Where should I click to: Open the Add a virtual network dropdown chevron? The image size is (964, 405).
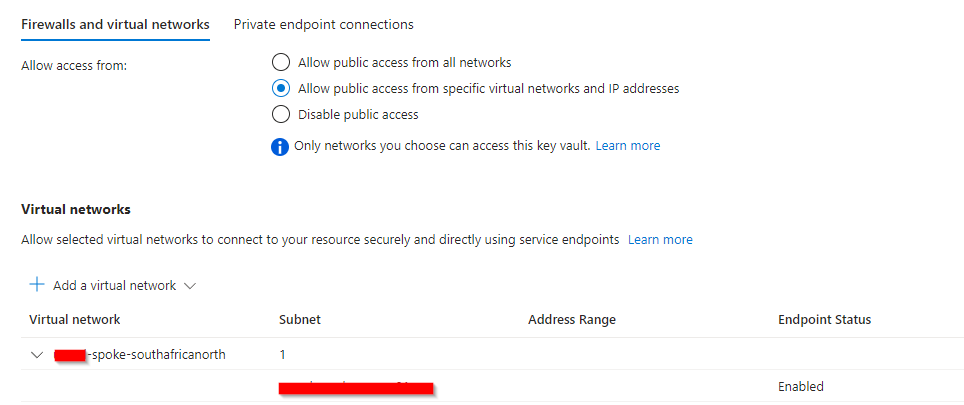189,286
